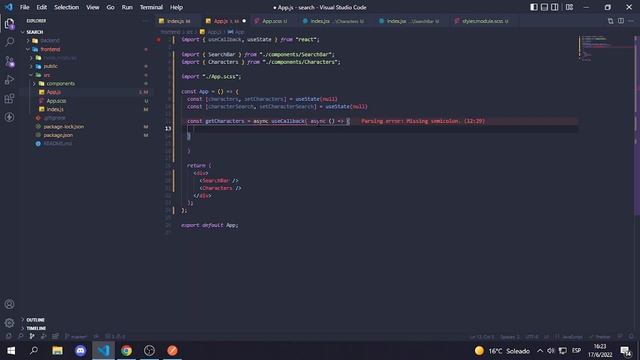
Task: Expand the components folder
Action: 60,83
